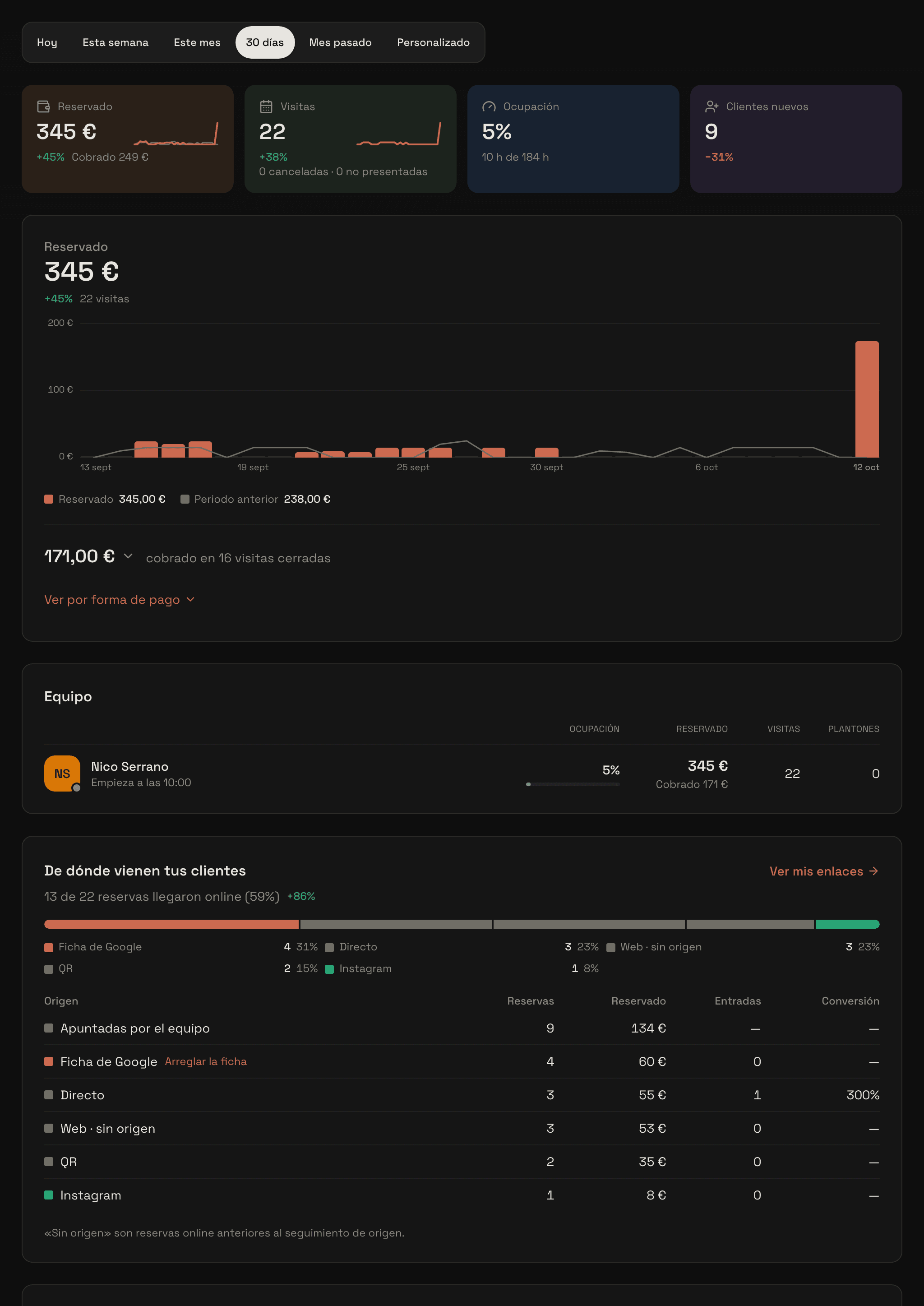
Task: Click the Instagram origin table row
Action: [462, 1195]
